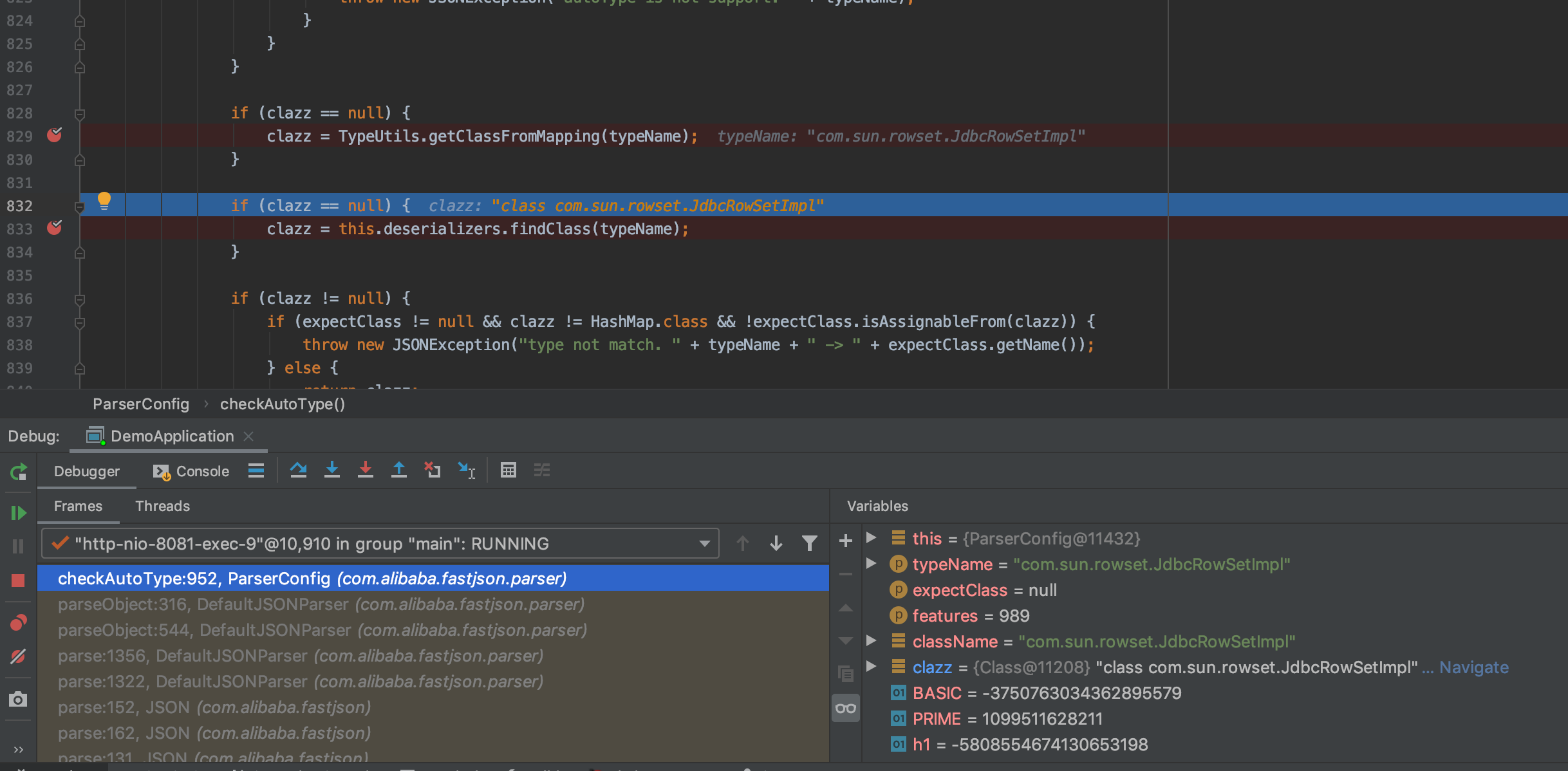Duplicate watch icon
Image resolution: width=1568 pixels, height=771 pixels.
point(846,674)
